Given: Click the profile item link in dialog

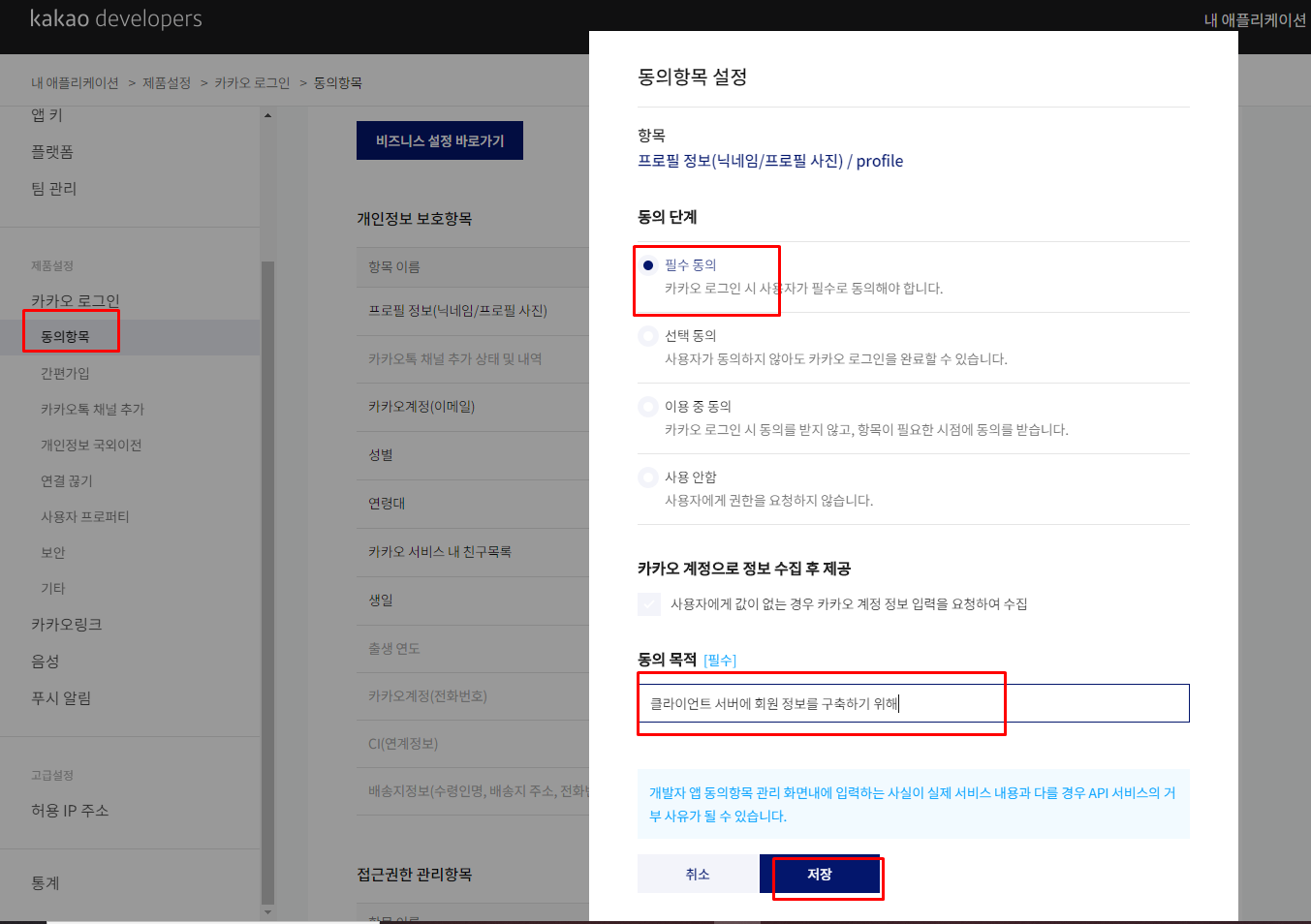Looking at the screenshot, I should click(770, 161).
